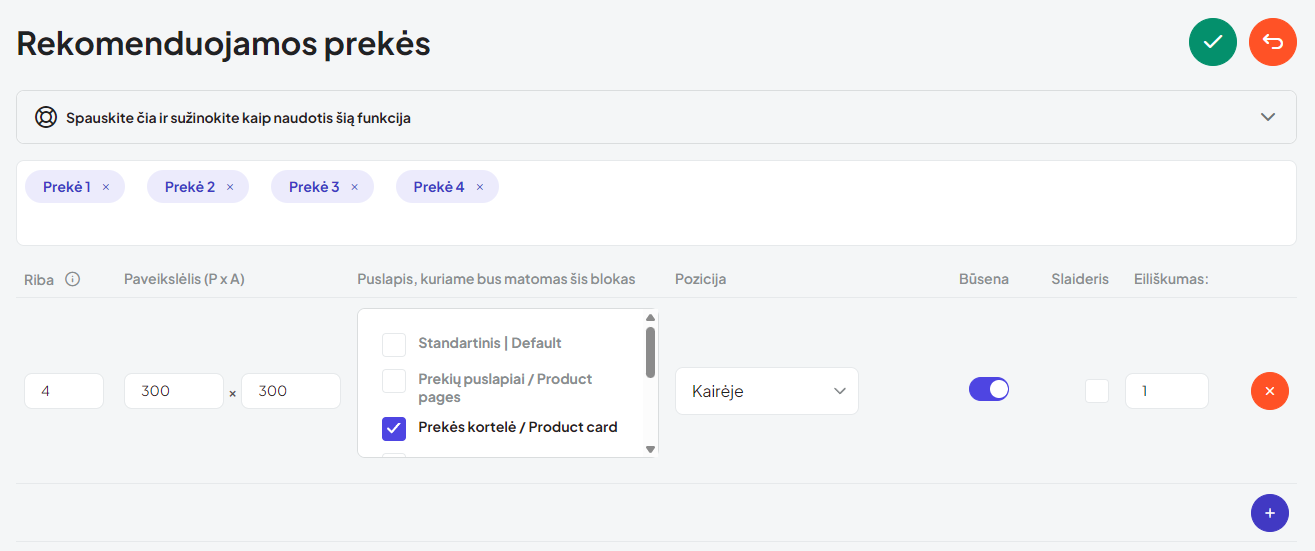Delete the row with the orange x button

tap(1270, 391)
